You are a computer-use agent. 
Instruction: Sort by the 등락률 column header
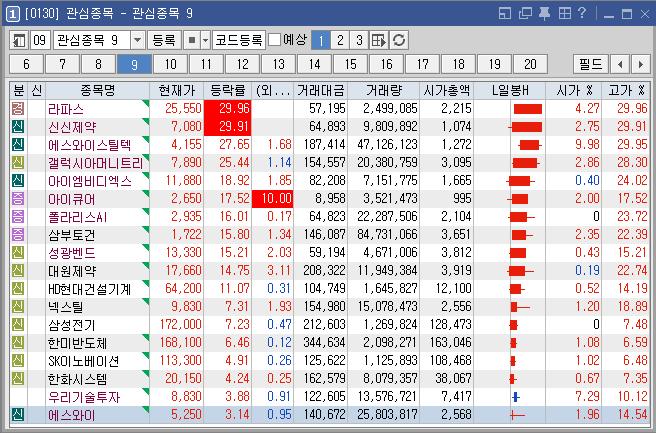point(228,90)
